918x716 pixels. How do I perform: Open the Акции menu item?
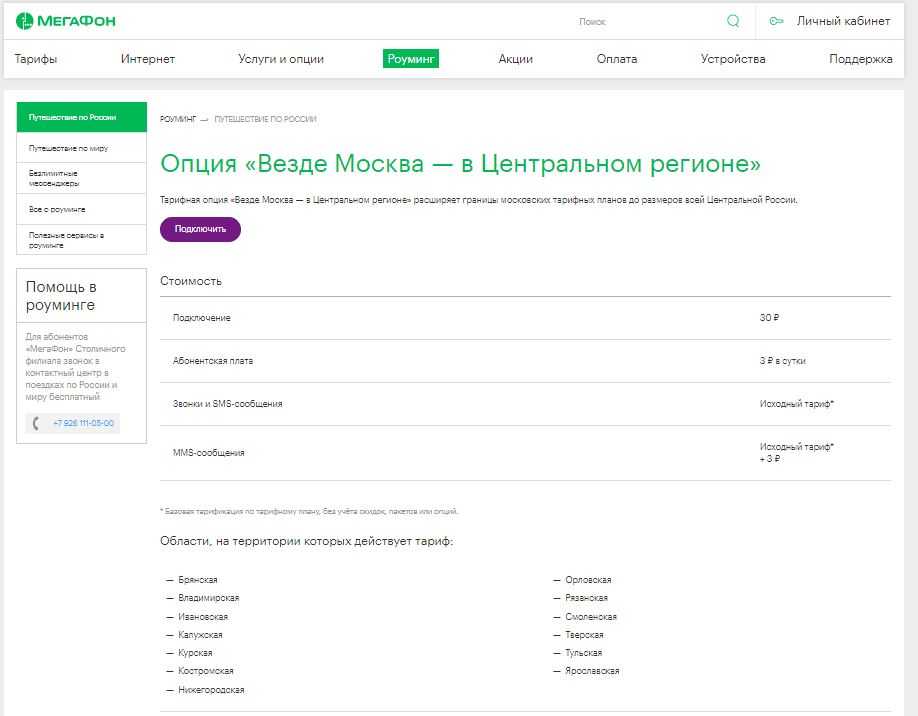(515, 59)
